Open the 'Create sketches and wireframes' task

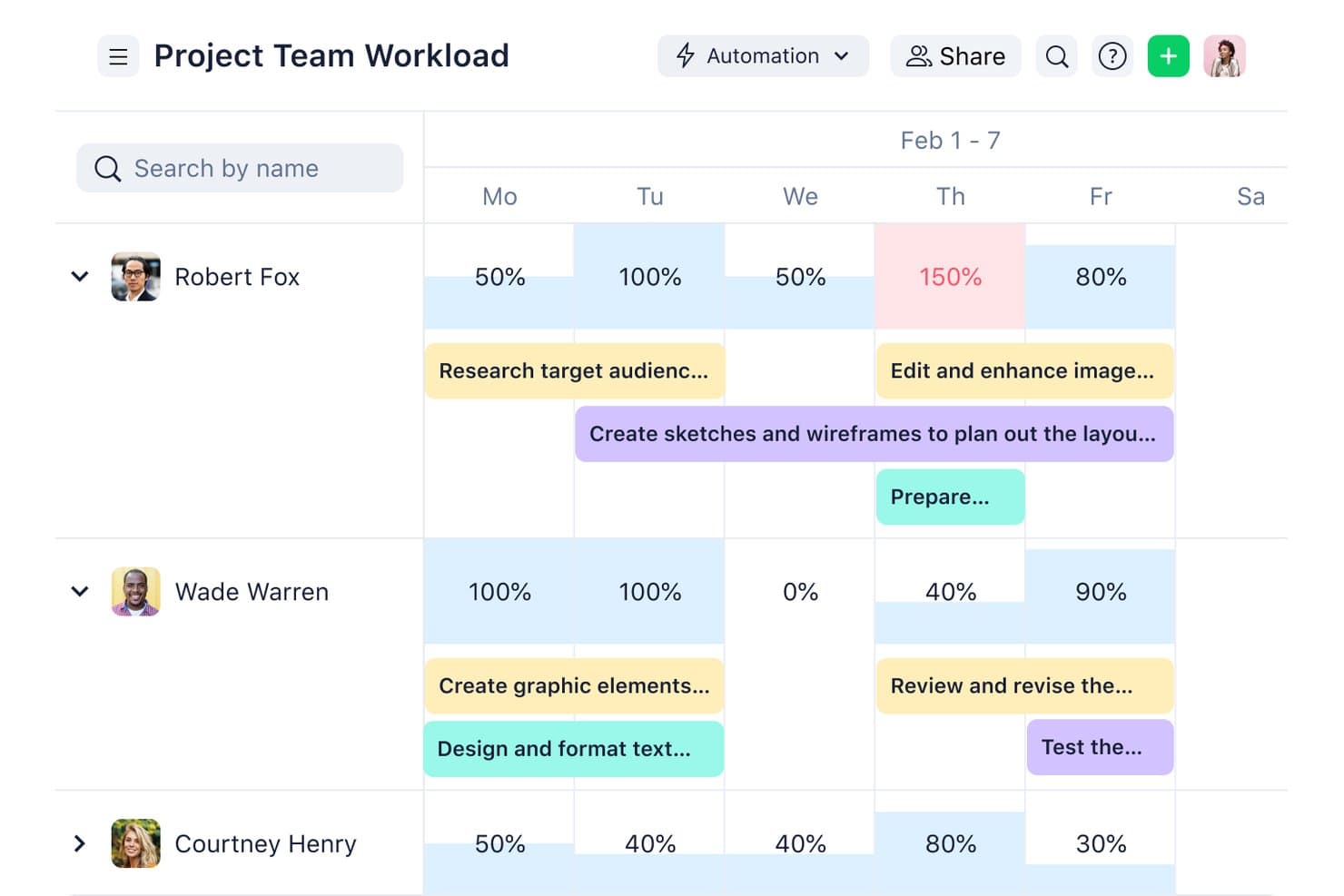coord(874,434)
